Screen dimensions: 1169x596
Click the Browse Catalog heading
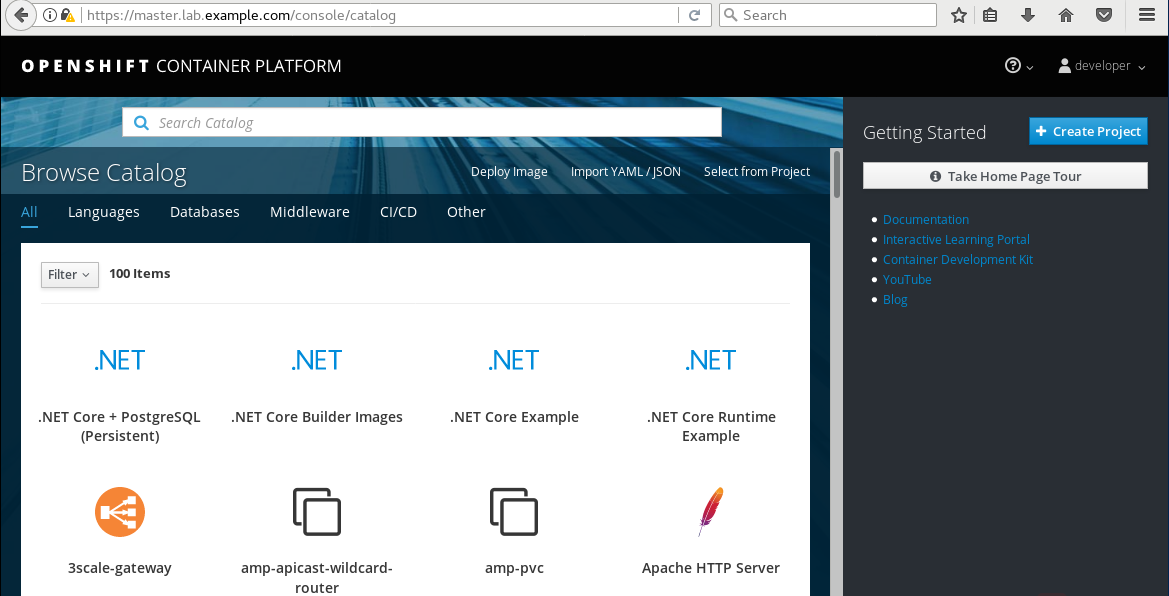pyautogui.click(x=104, y=172)
